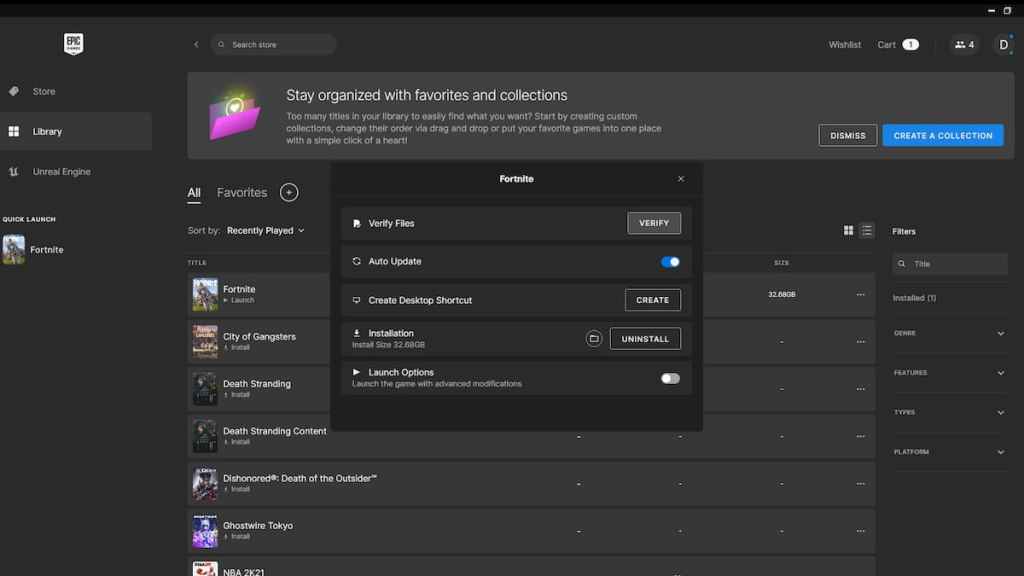Open the Wishlist page
1024x576 pixels.
(844, 44)
